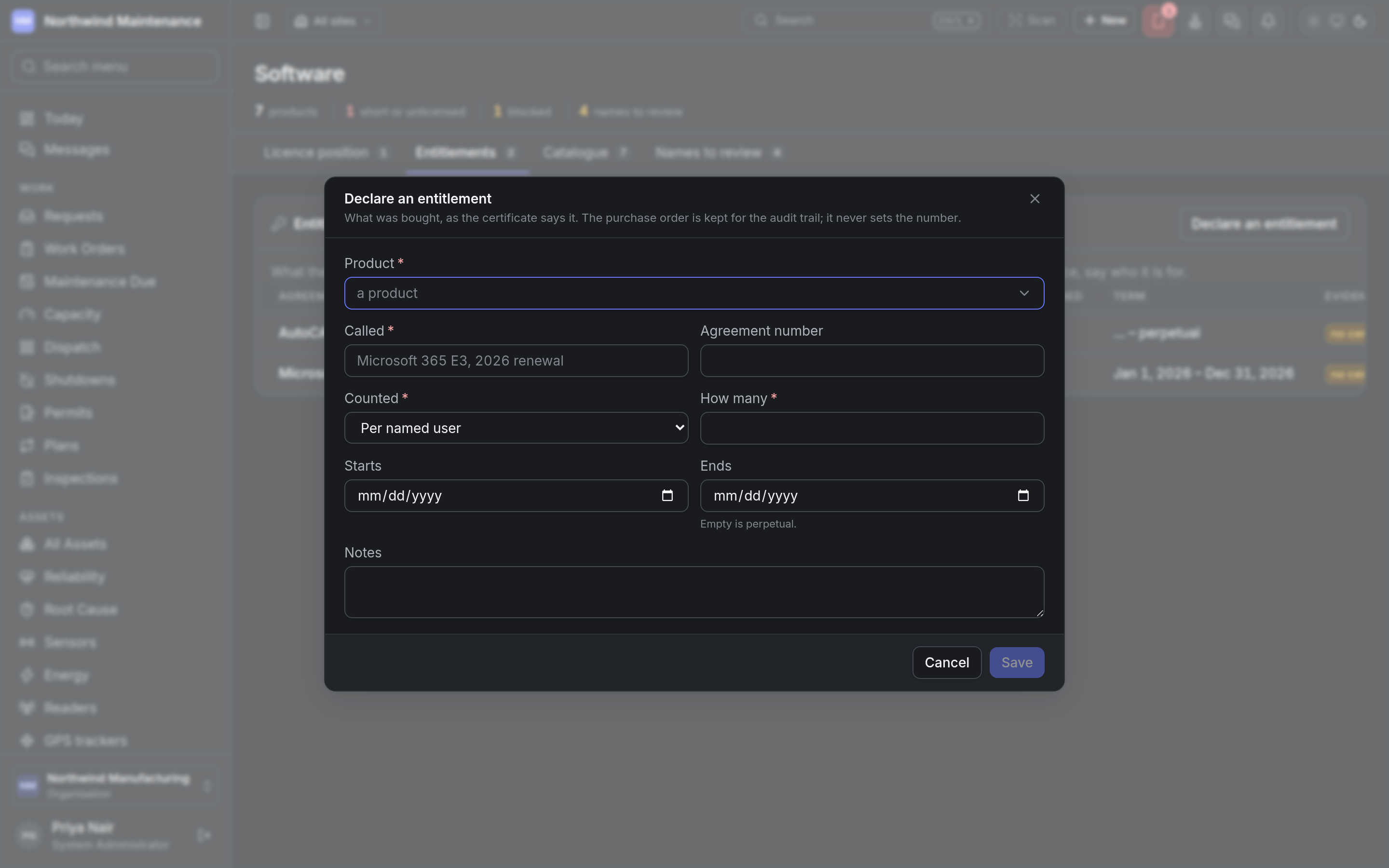The image size is (1389, 868).
Task: Open the Product dropdown
Action: pyautogui.click(x=694, y=293)
